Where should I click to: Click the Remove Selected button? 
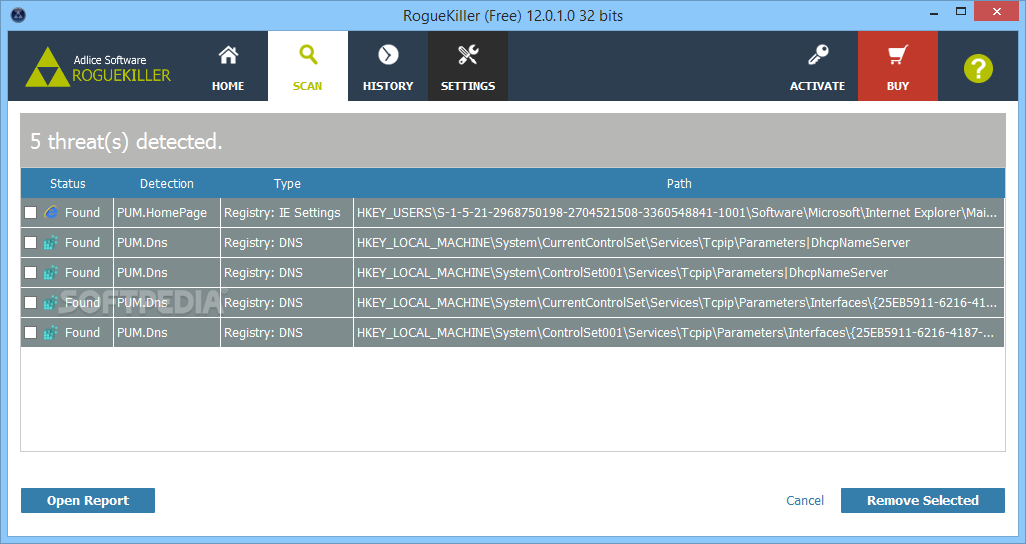923,500
